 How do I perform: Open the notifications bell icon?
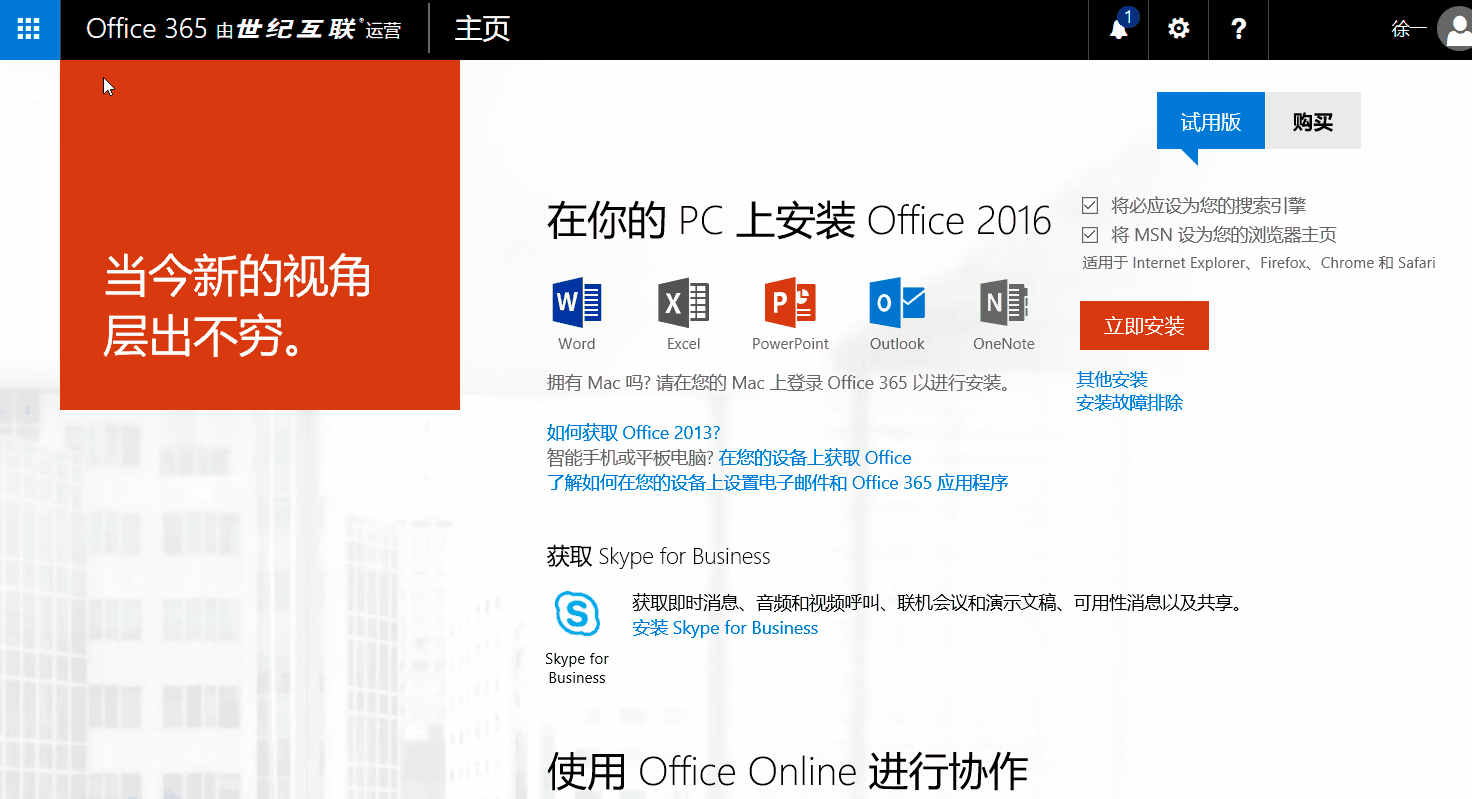pos(1119,29)
